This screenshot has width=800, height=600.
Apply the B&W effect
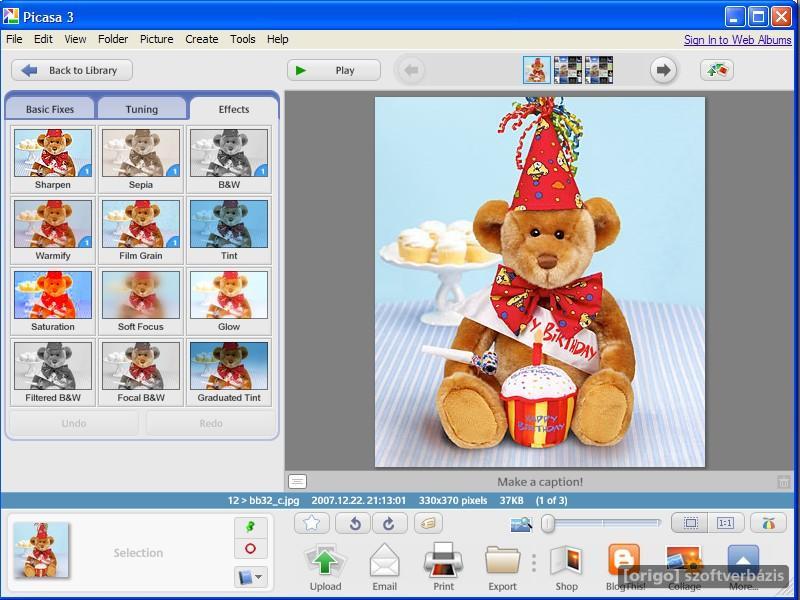229,159
